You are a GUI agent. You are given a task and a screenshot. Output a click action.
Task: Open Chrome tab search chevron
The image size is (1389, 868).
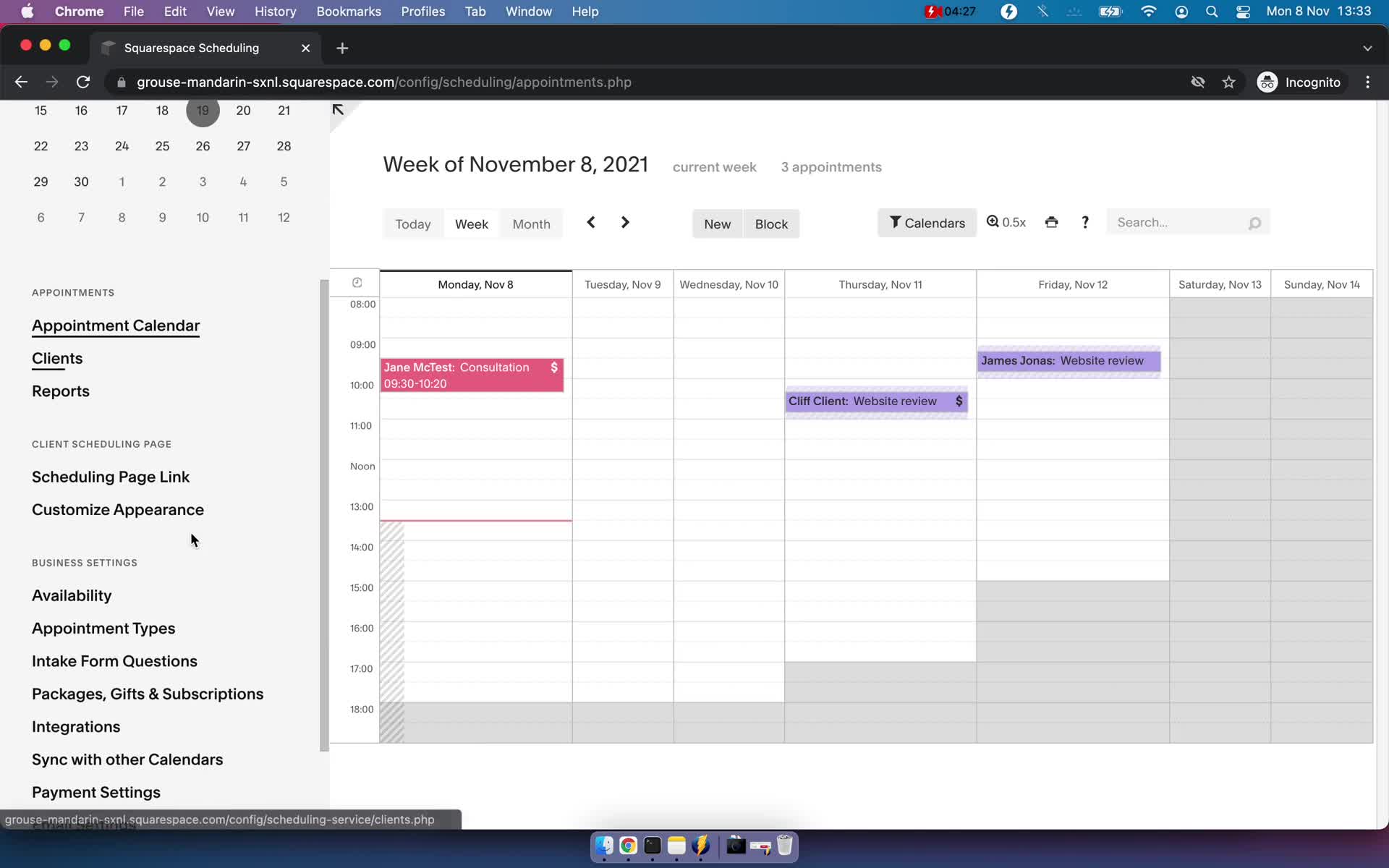pyautogui.click(x=1367, y=48)
